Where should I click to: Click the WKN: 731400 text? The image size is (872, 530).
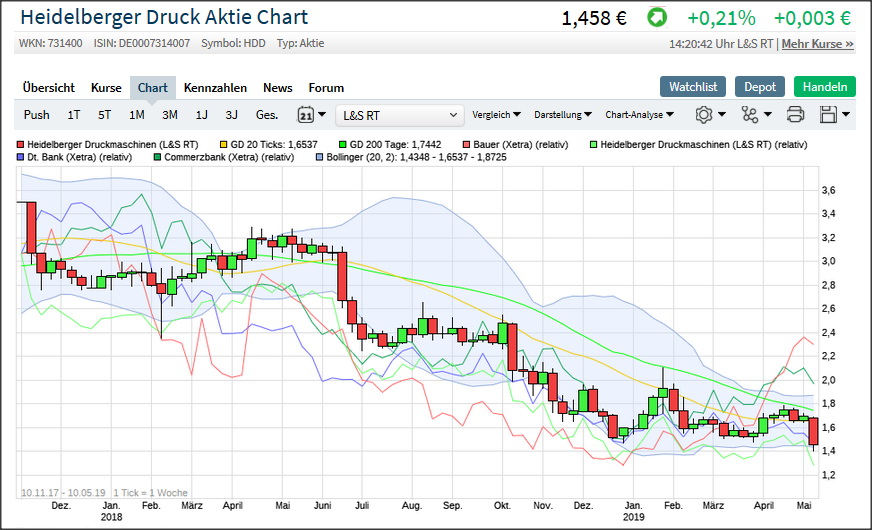point(51,43)
